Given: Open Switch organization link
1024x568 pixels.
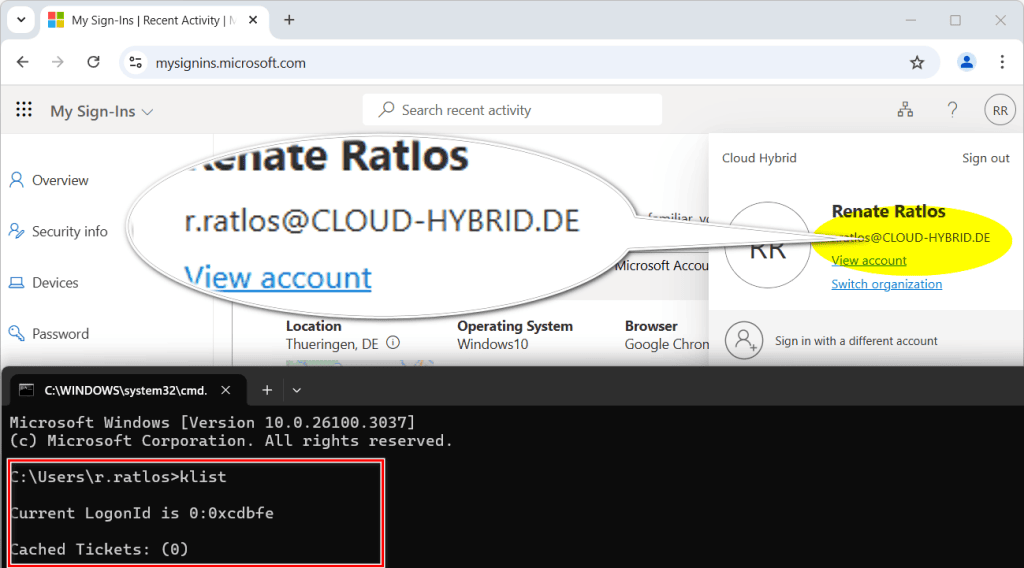Looking at the screenshot, I should coord(886,284).
